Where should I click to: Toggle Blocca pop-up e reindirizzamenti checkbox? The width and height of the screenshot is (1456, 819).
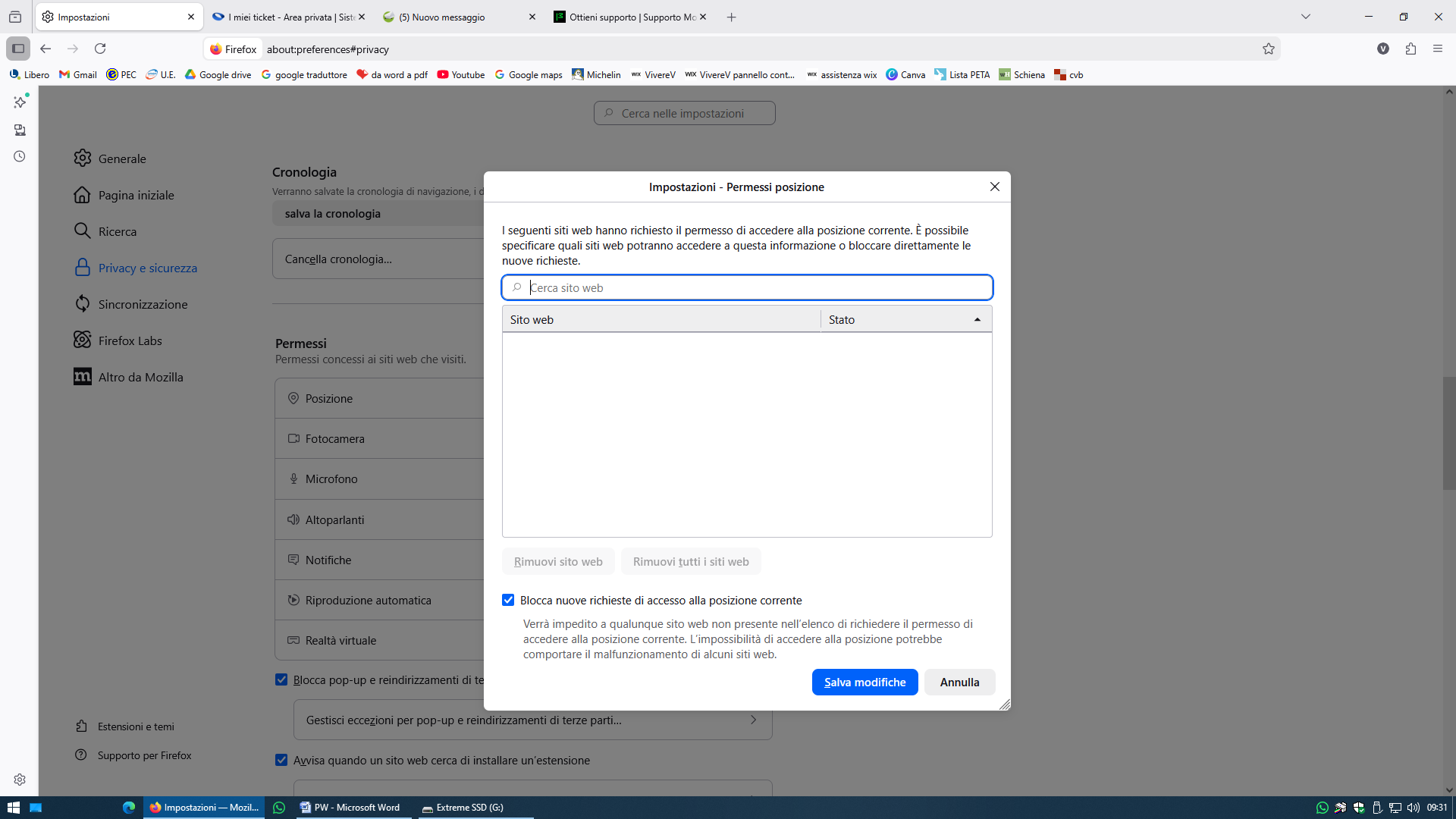pyautogui.click(x=281, y=680)
